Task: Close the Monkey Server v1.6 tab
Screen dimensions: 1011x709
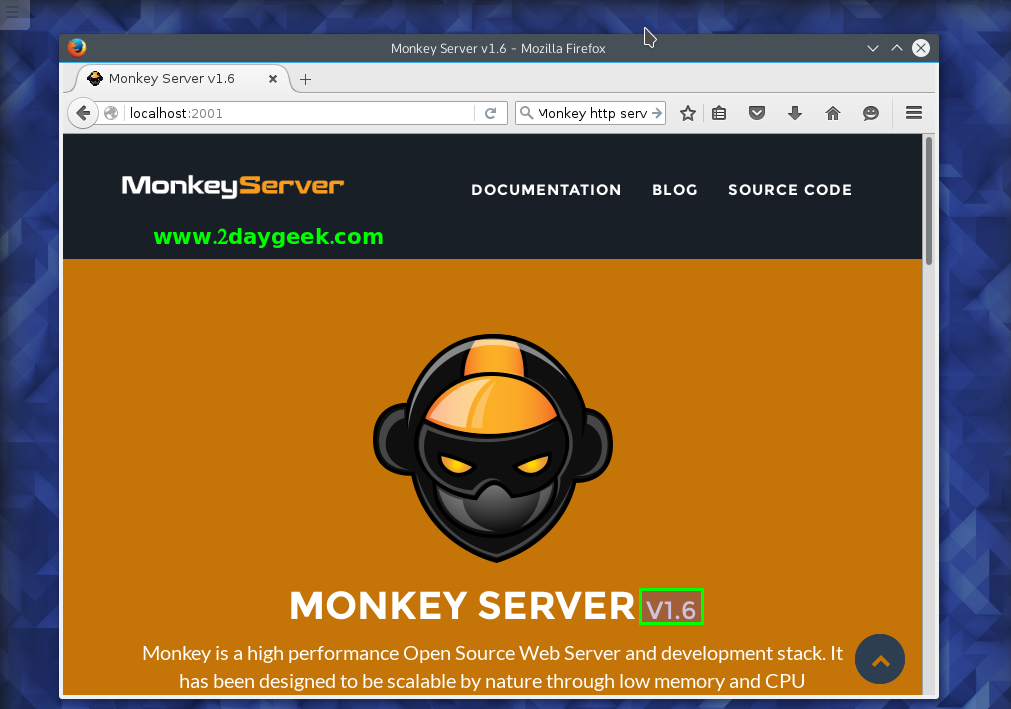Action: (272, 79)
